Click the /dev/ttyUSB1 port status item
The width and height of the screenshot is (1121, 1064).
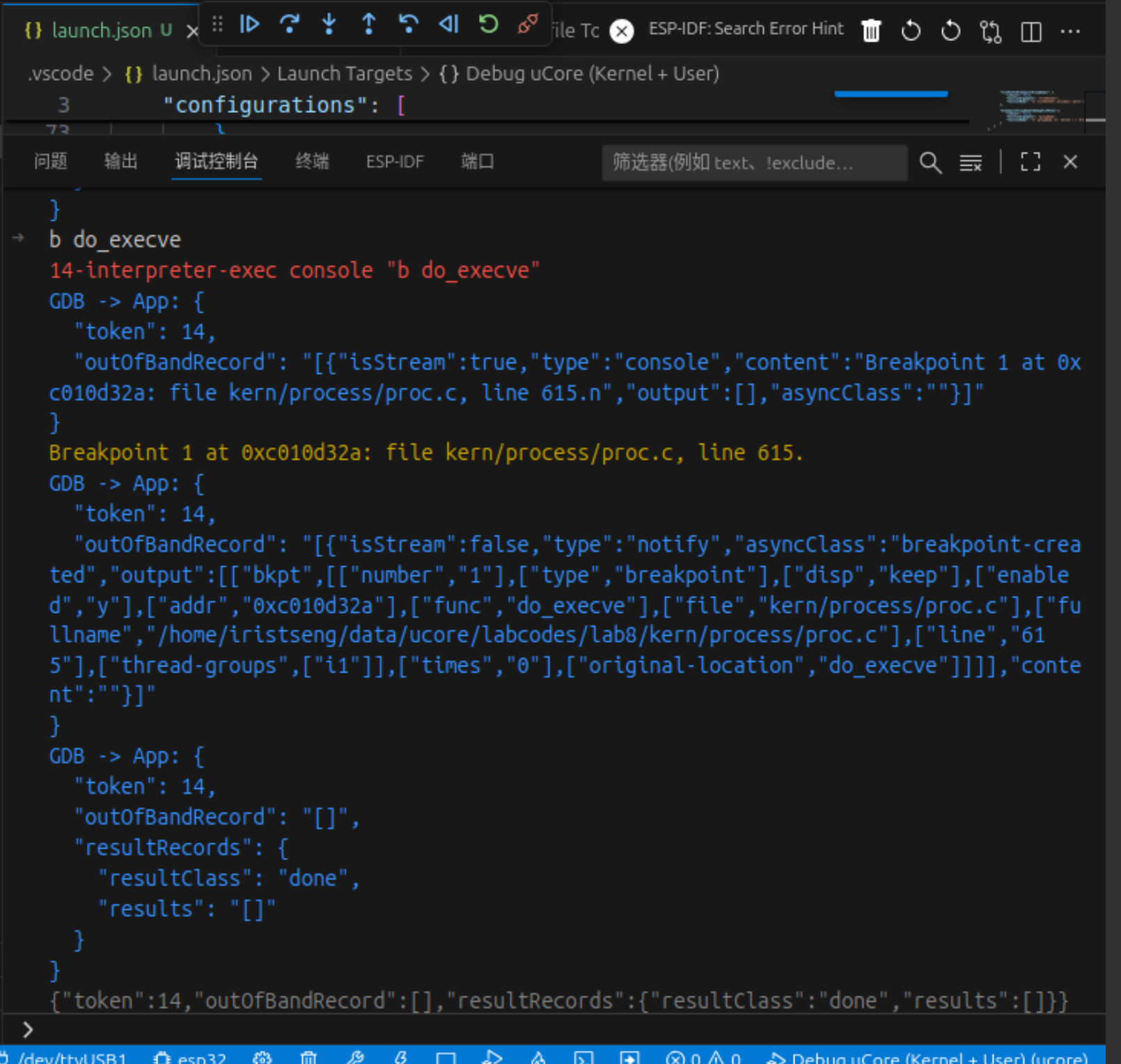pyautogui.click(x=64, y=1057)
